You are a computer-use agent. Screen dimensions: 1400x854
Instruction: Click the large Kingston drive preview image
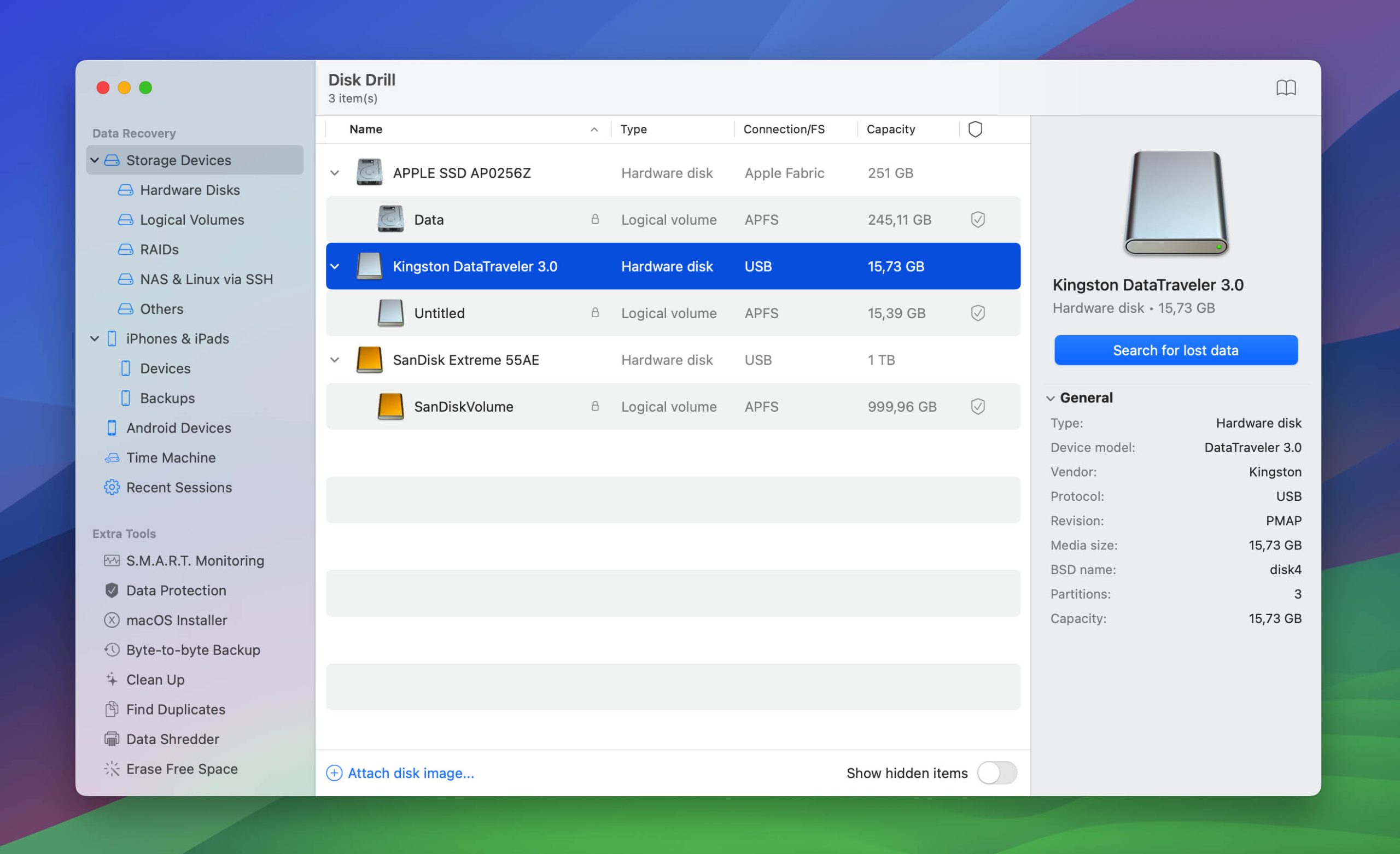click(1176, 203)
